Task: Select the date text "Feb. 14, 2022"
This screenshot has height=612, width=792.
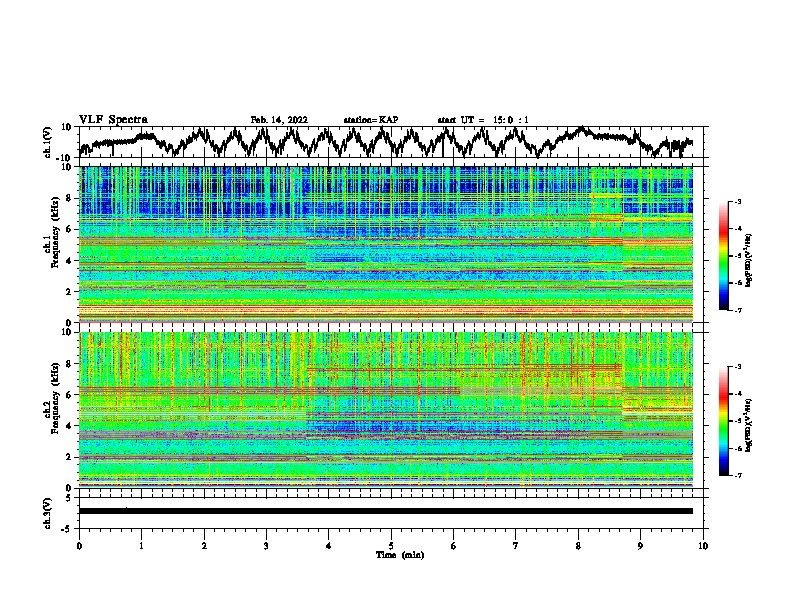Action: (279, 120)
